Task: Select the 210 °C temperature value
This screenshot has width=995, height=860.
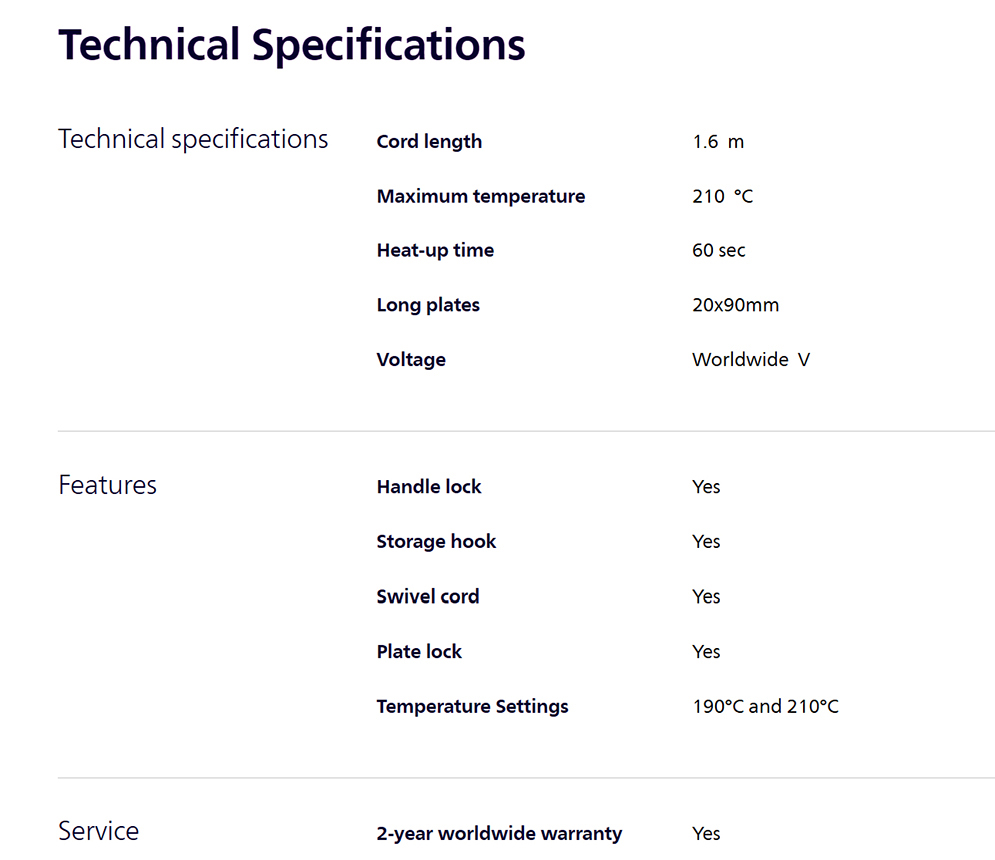Action: coord(723,196)
